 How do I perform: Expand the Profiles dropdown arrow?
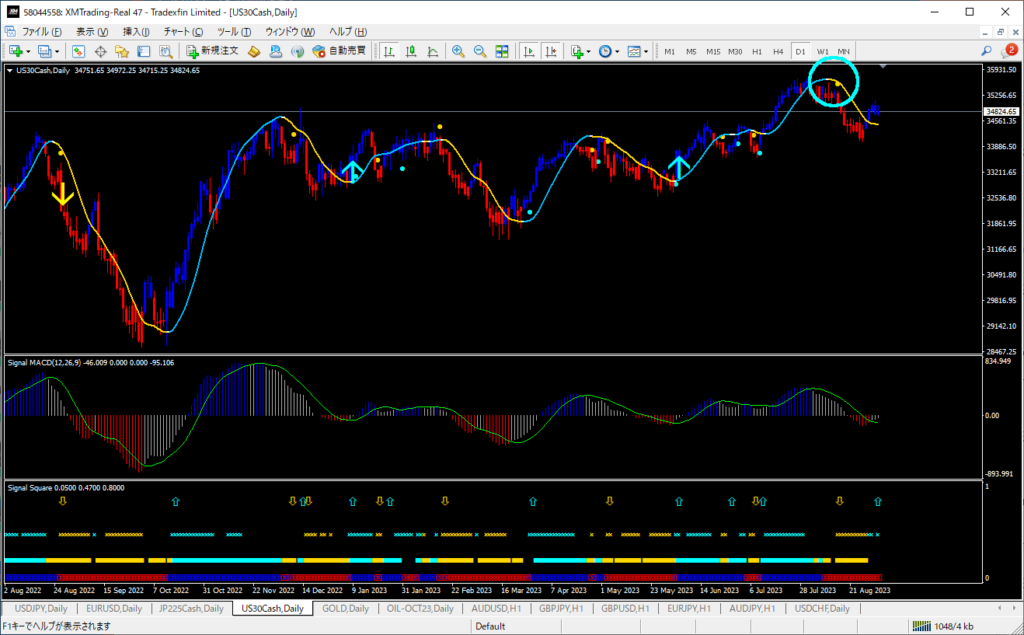coord(57,52)
